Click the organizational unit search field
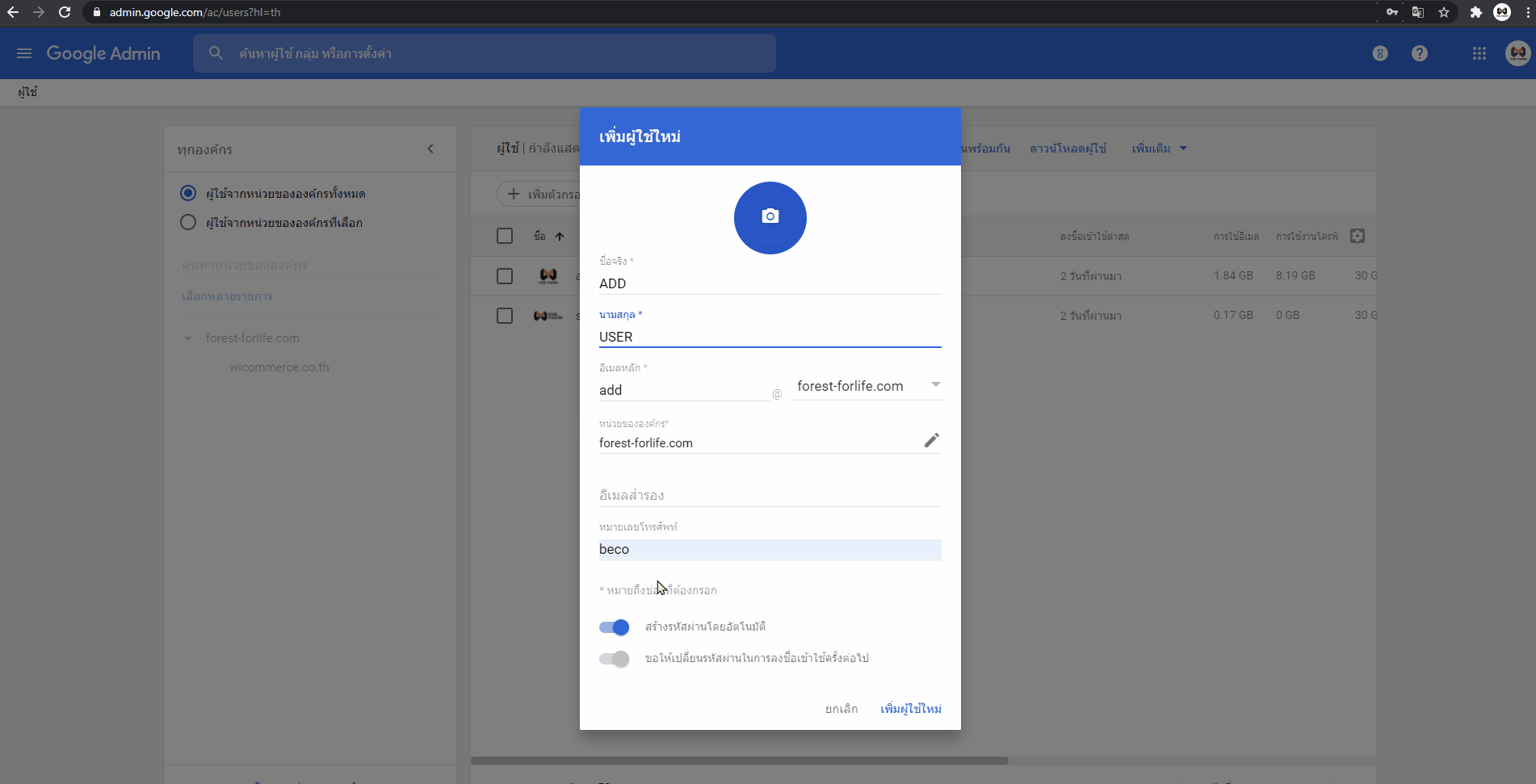The height and width of the screenshot is (784, 1536). point(307,265)
